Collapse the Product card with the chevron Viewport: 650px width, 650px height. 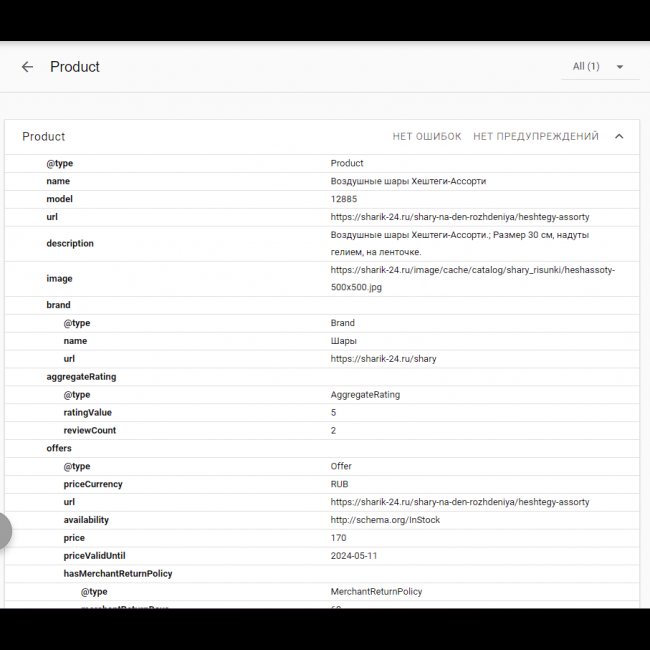(619, 137)
